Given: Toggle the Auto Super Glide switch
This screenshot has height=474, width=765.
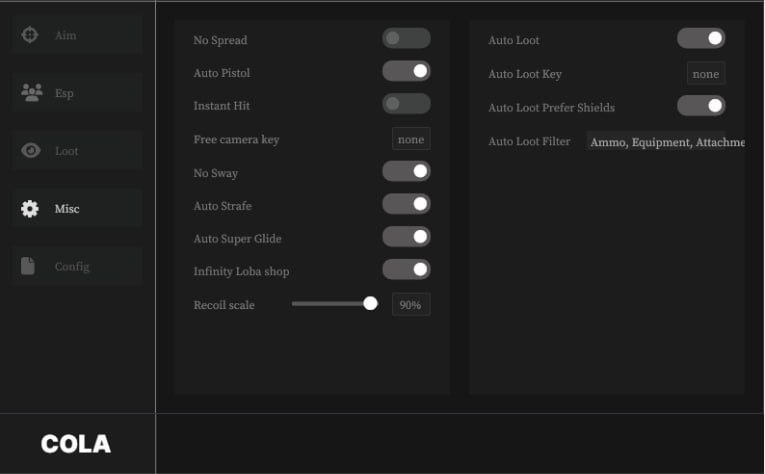Looking at the screenshot, I should point(406,237).
